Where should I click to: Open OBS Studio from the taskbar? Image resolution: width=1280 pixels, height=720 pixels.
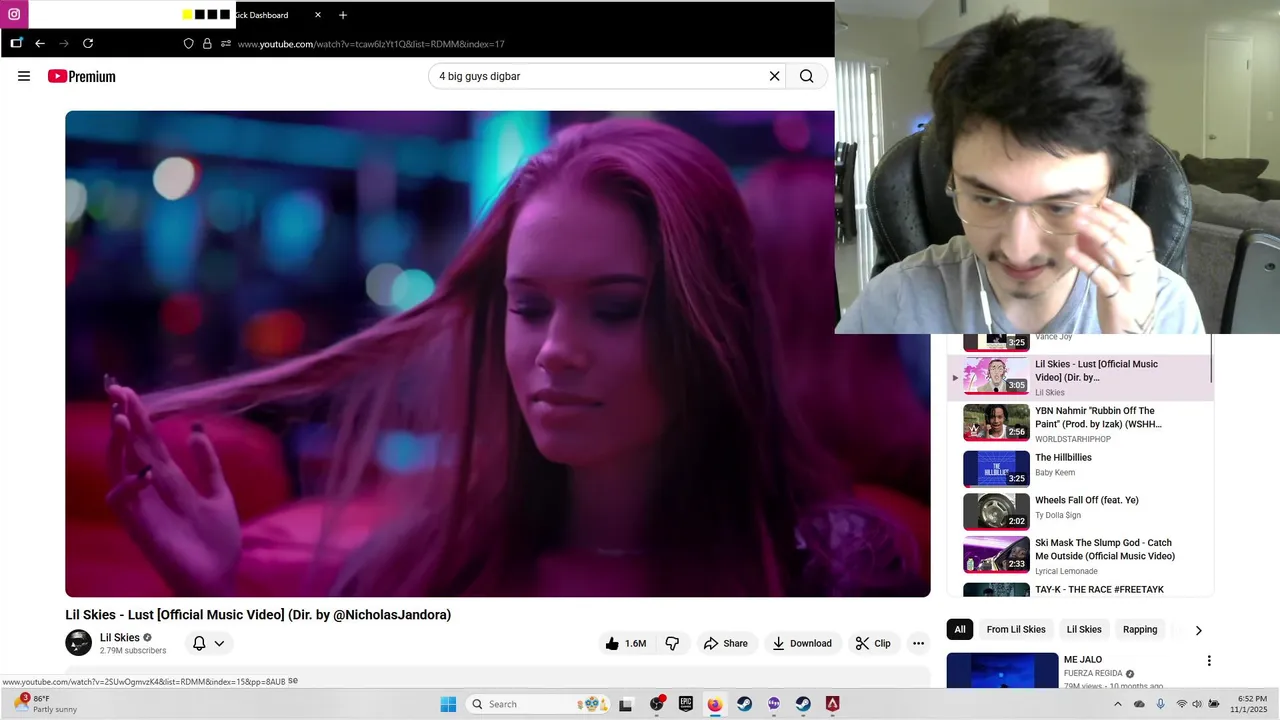pos(657,704)
